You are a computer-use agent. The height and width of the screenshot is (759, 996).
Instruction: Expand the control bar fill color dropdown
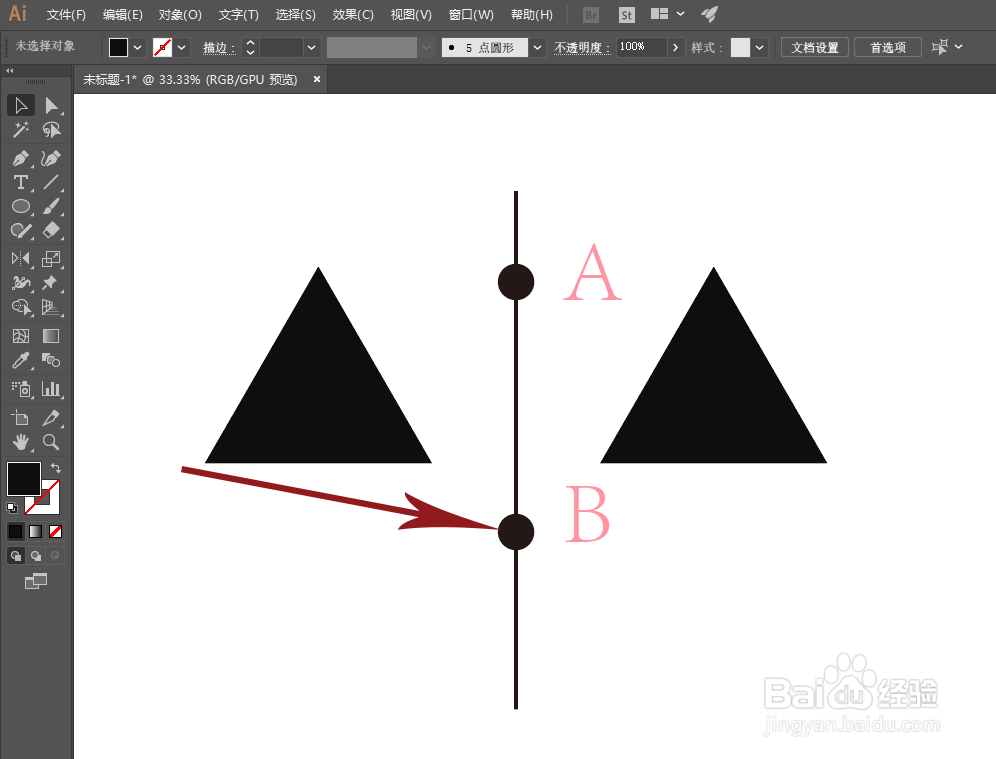[137, 48]
